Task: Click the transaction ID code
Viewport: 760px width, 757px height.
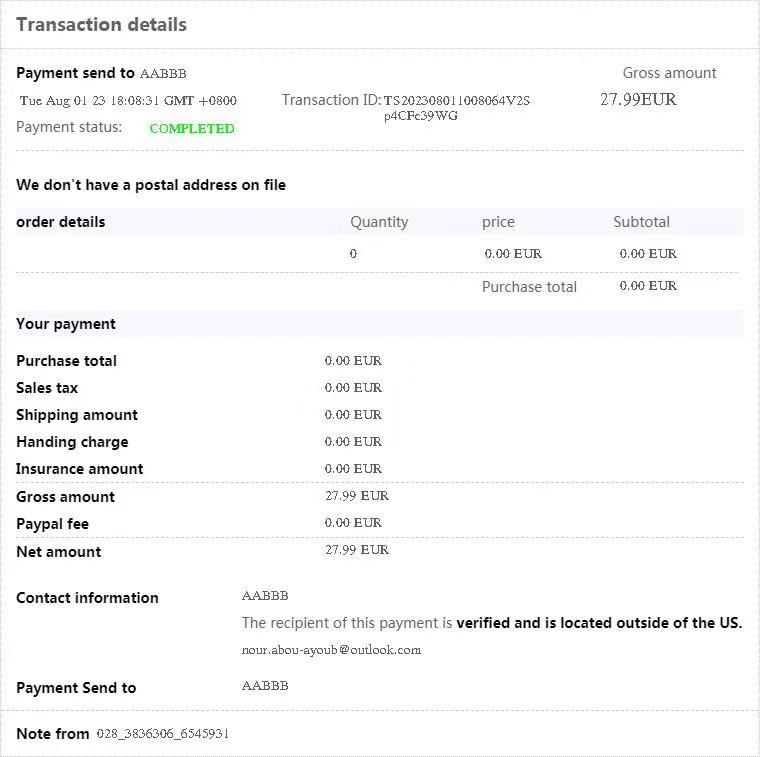Action: pyautogui.click(x=456, y=107)
